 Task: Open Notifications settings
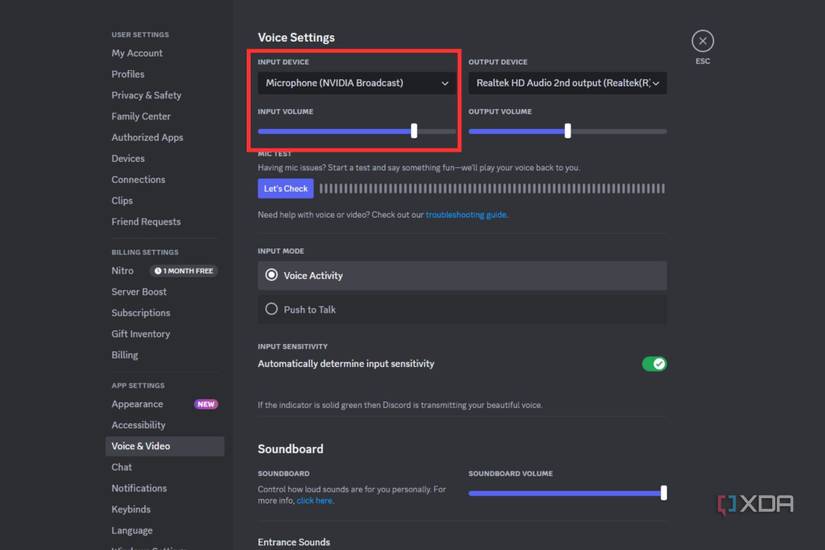click(x=139, y=488)
